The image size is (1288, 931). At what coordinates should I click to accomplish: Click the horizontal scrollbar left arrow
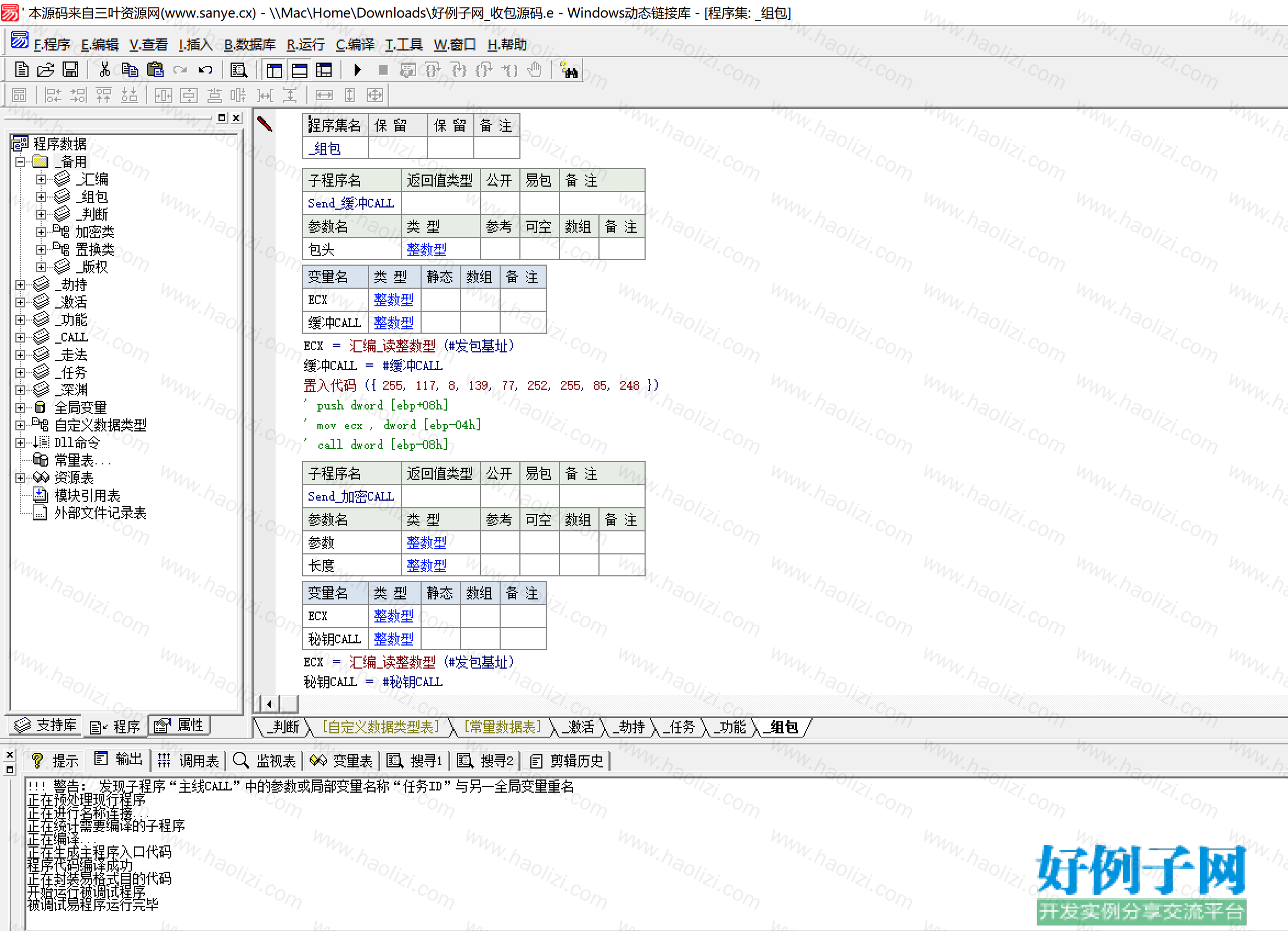[x=269, y=704]
